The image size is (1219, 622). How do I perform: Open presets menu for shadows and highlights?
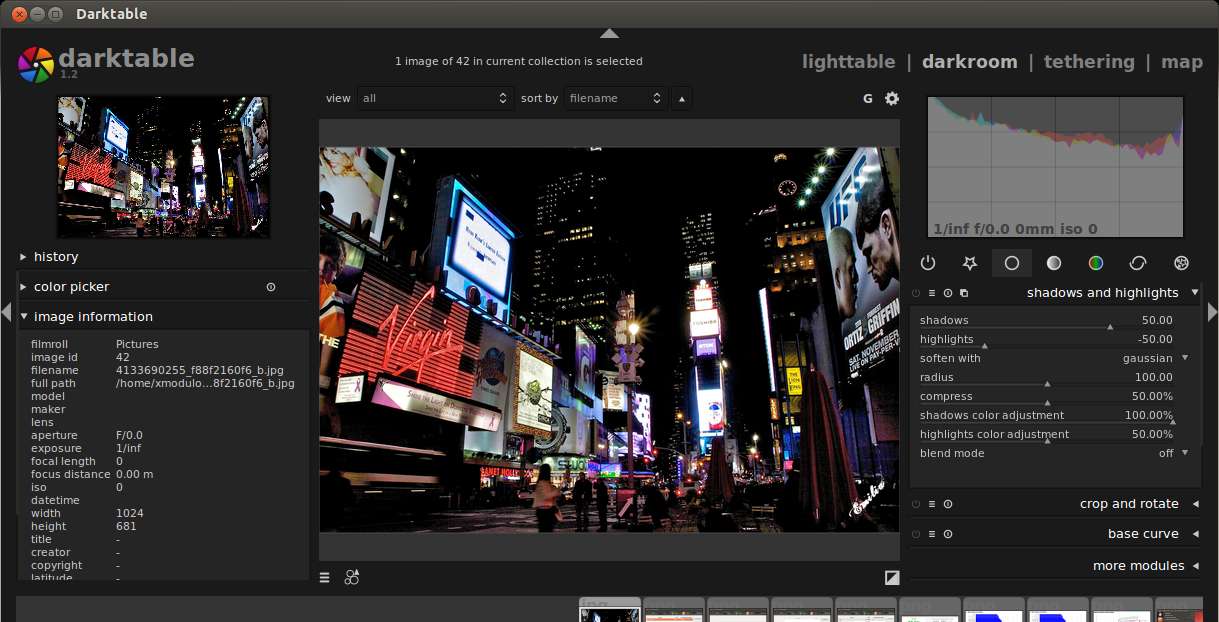[x=932, y=293]
